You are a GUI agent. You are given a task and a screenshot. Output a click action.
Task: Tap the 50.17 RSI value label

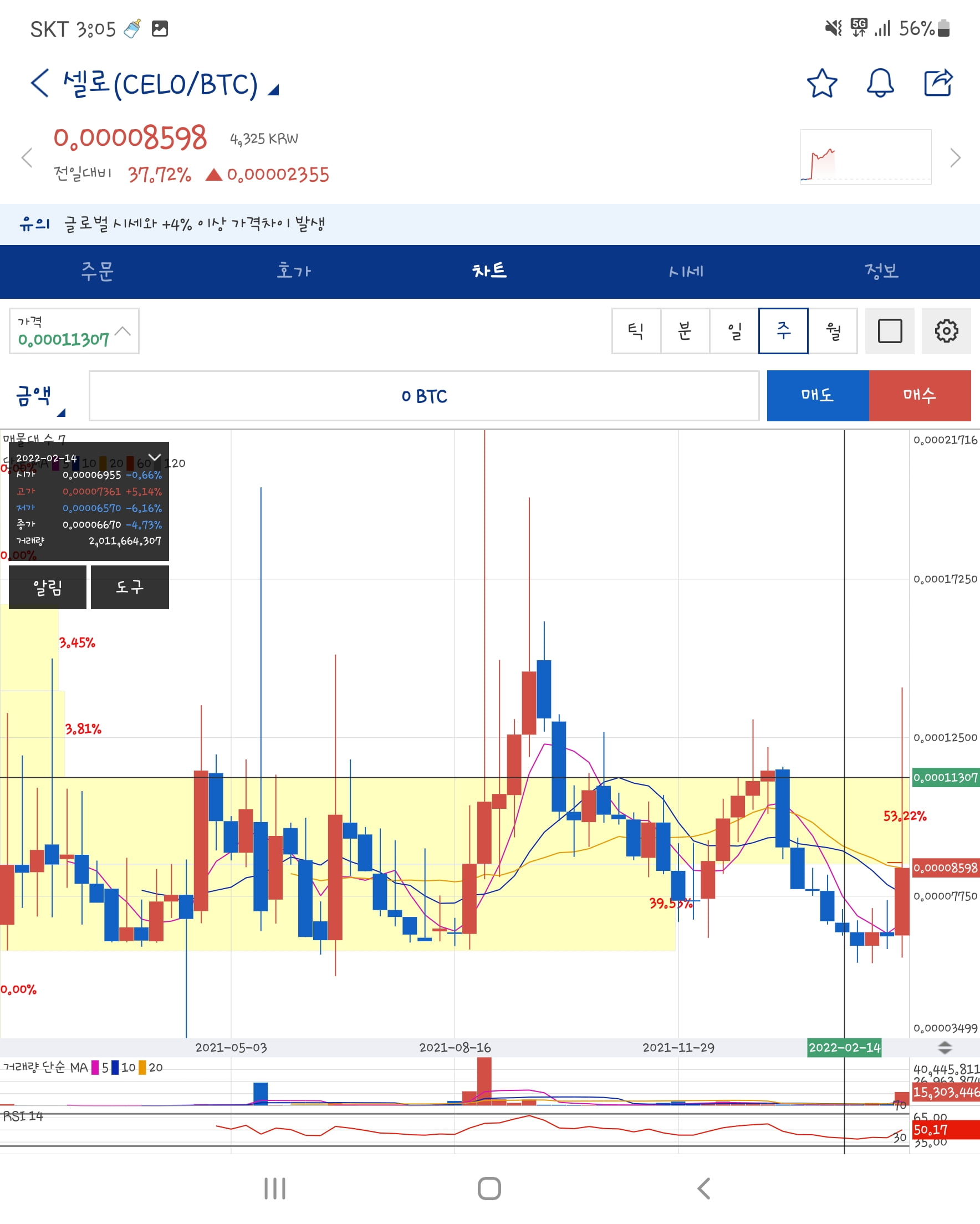[x=946, y=1130]
